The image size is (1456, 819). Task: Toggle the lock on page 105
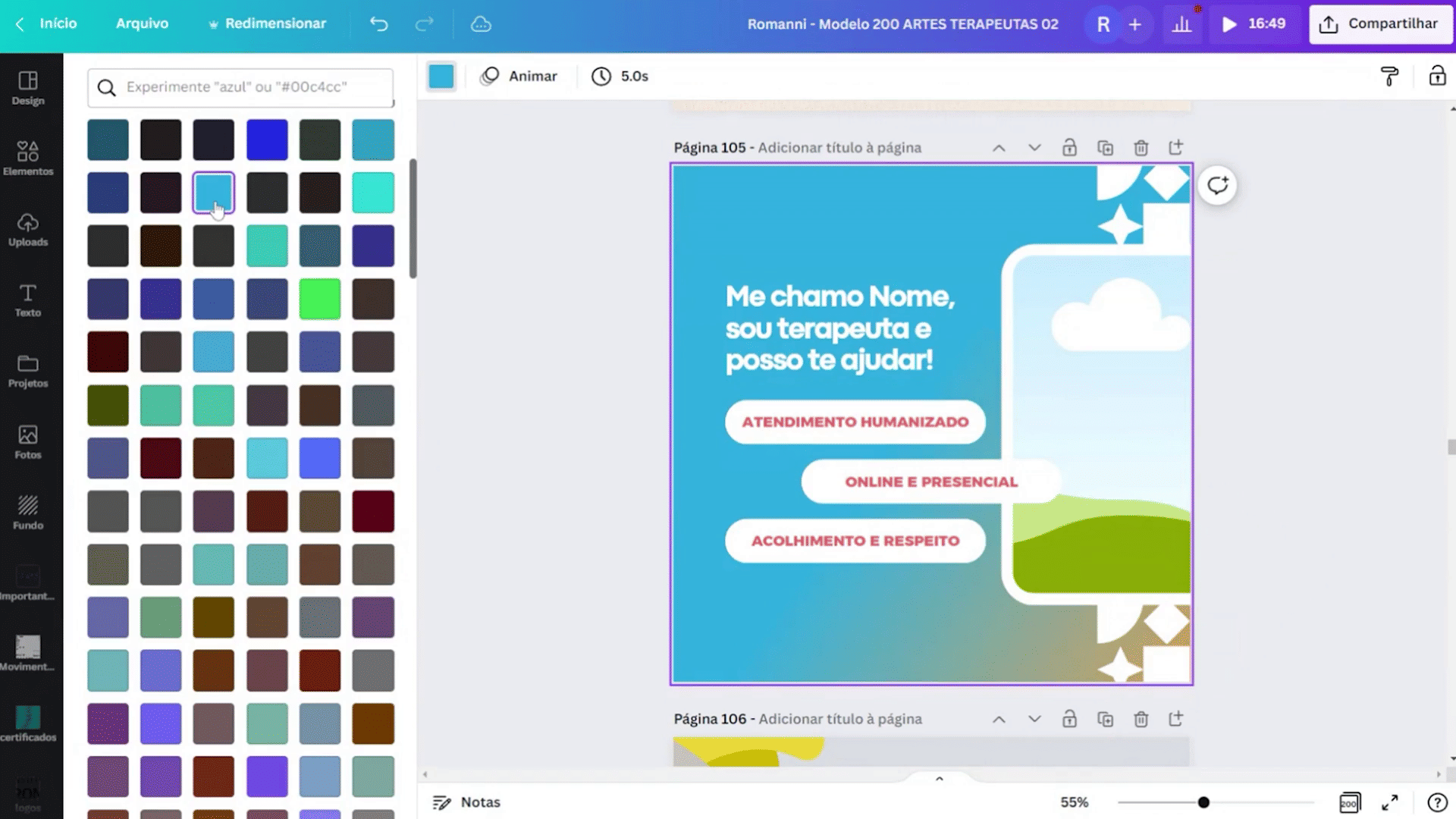click(x=1069, y=148)
